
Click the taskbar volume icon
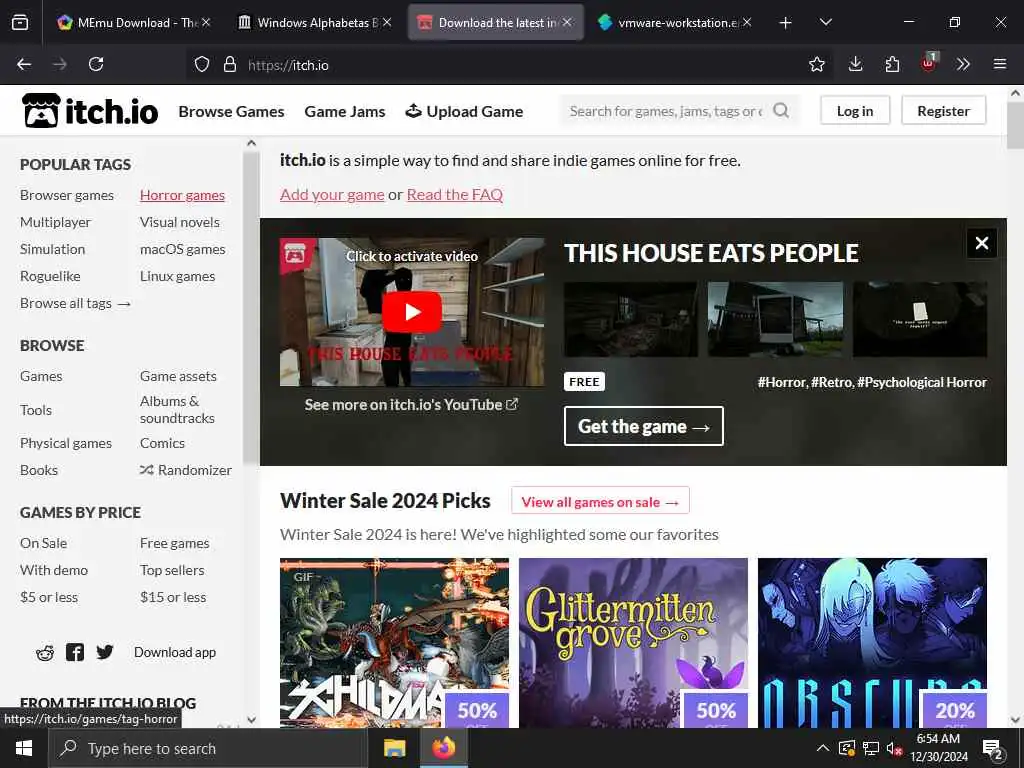(894, 748)
